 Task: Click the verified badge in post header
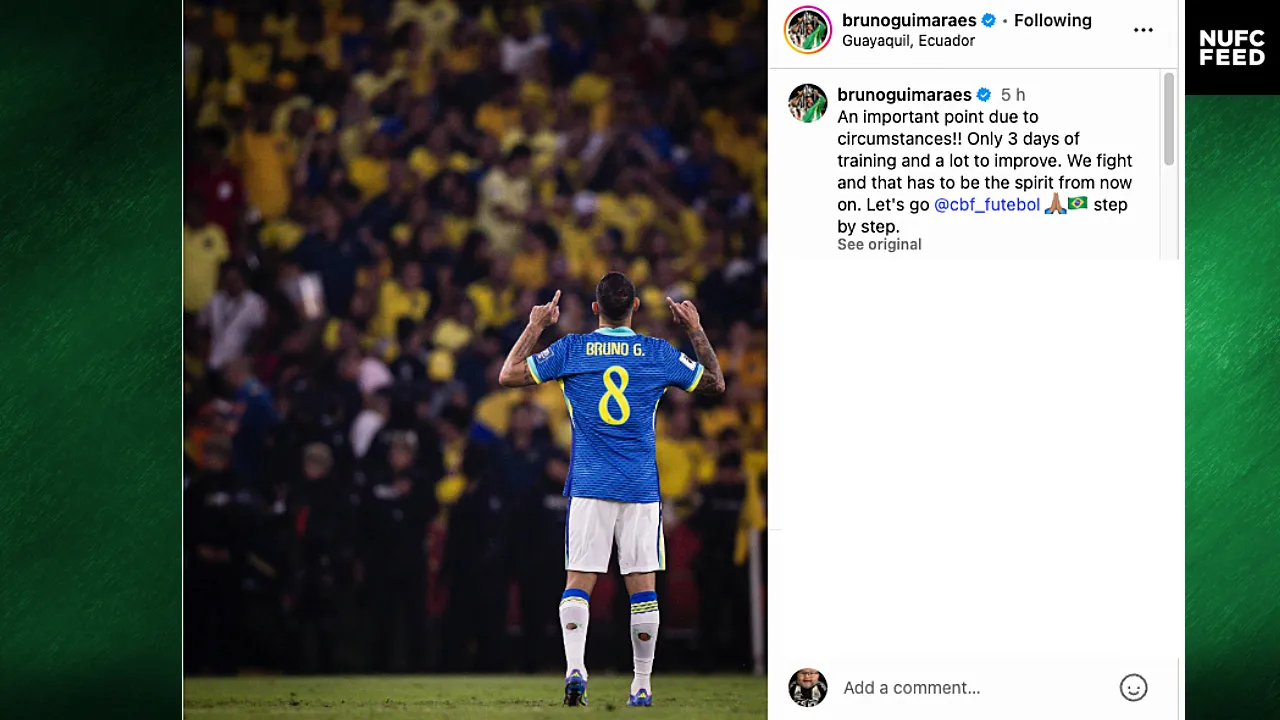(x=989, y=20)
